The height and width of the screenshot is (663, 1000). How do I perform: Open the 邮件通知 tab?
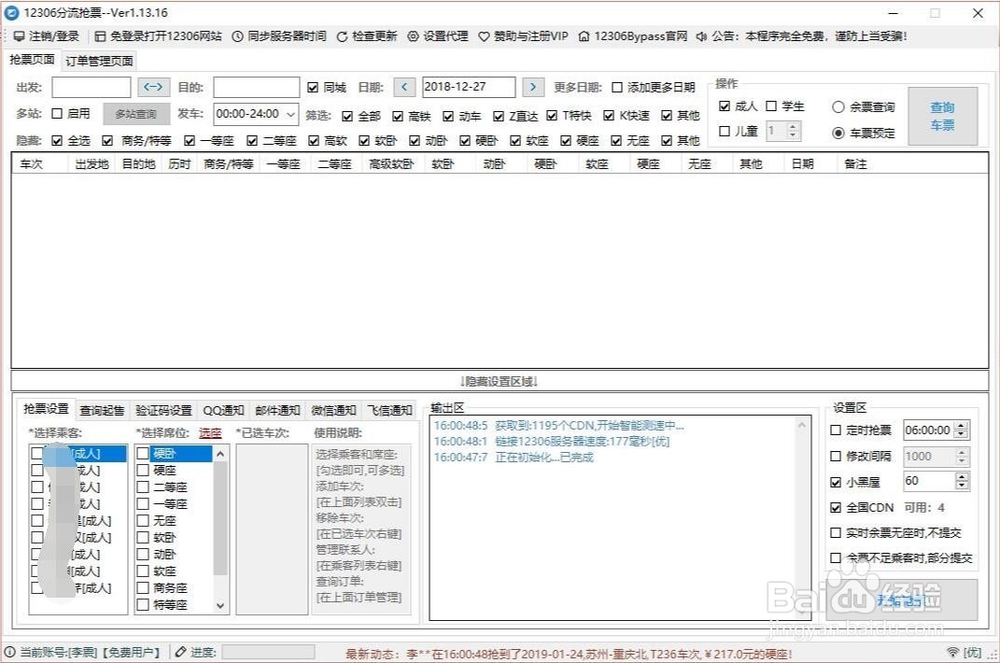click(277, 411)
